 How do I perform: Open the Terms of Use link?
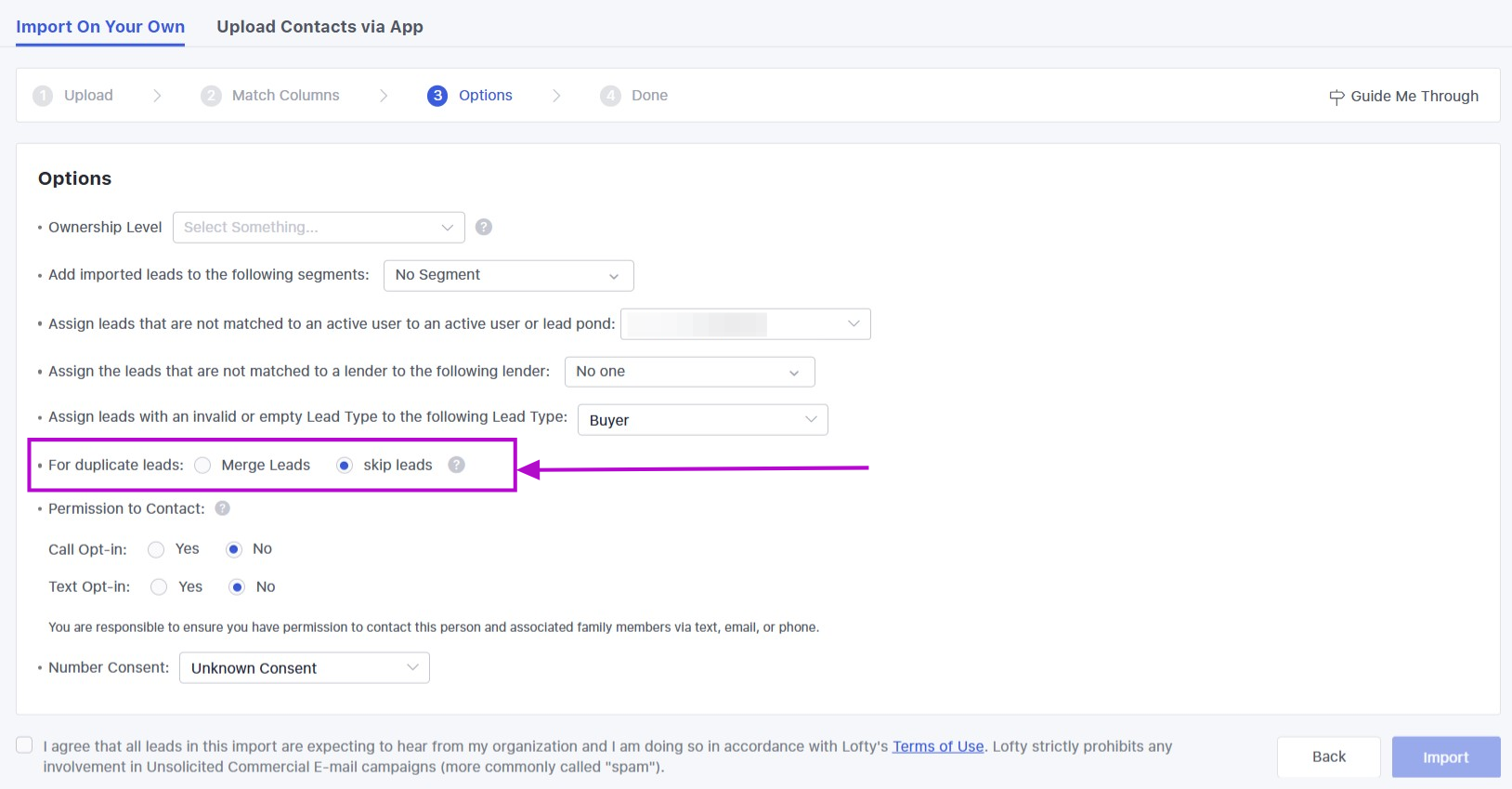(x=937, y=746)
